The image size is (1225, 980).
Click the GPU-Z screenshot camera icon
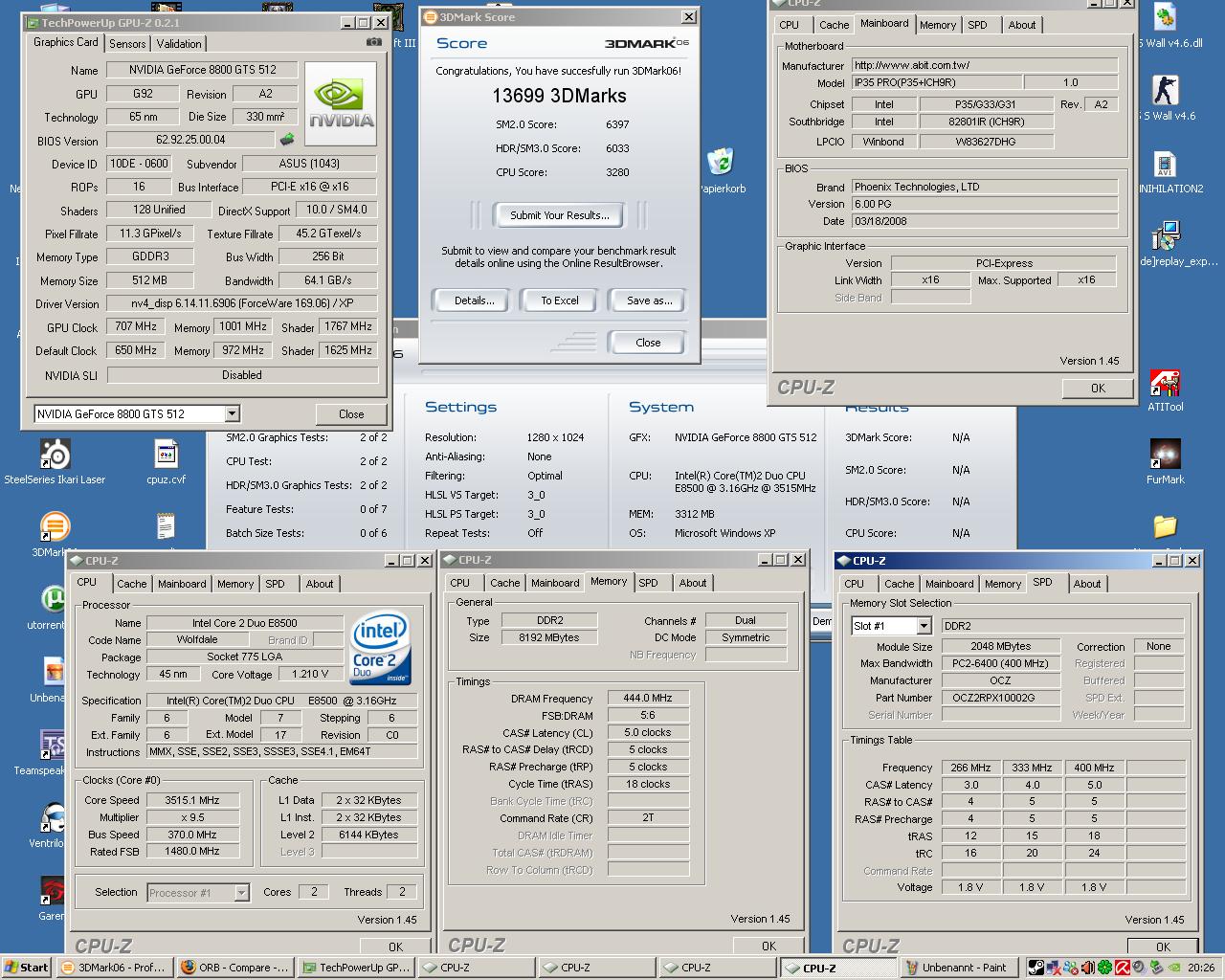click(x=373, y=42)
